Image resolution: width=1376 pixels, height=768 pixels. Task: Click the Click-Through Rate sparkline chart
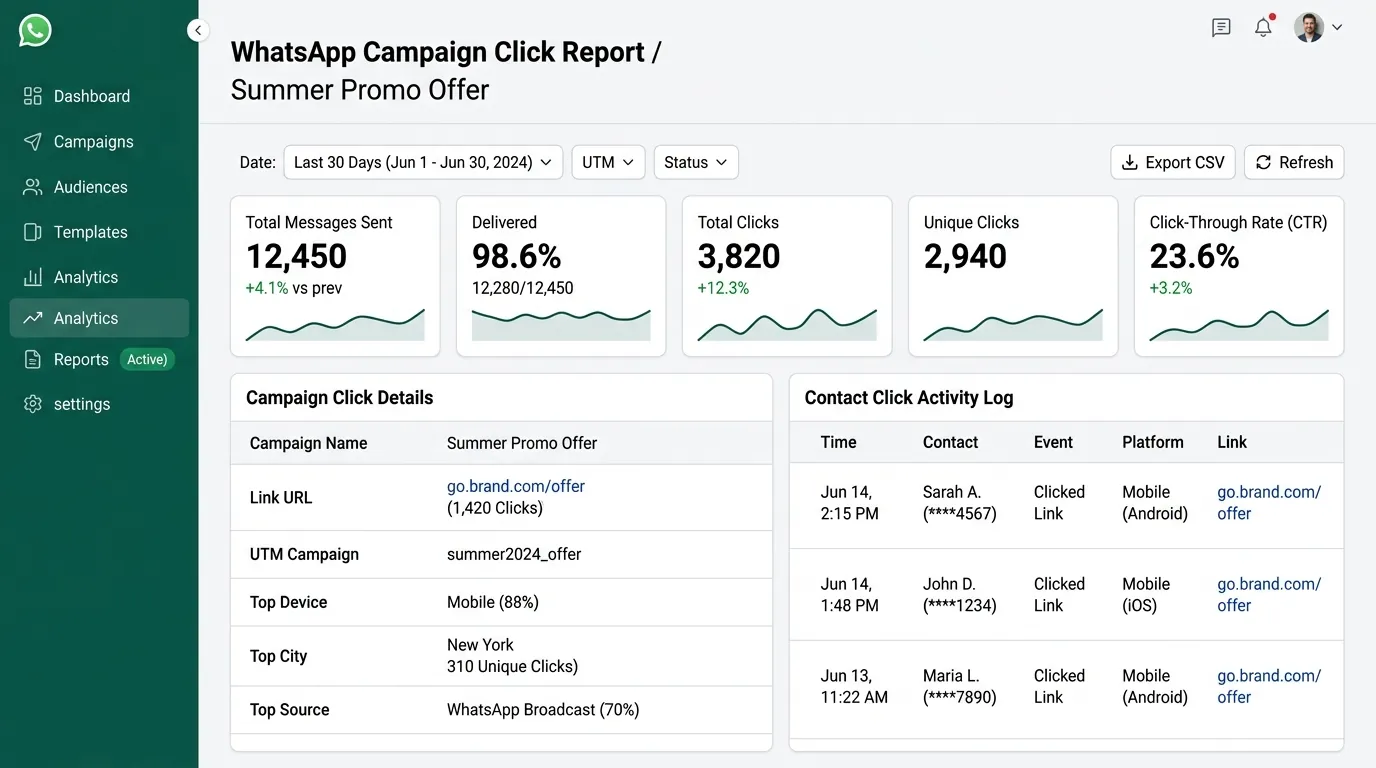tap(1239, 325)
